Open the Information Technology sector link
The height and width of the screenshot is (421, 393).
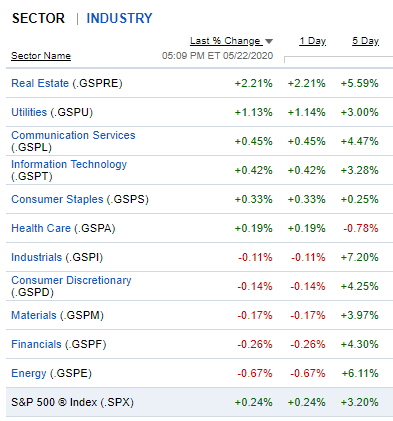[x=69, y=164]
